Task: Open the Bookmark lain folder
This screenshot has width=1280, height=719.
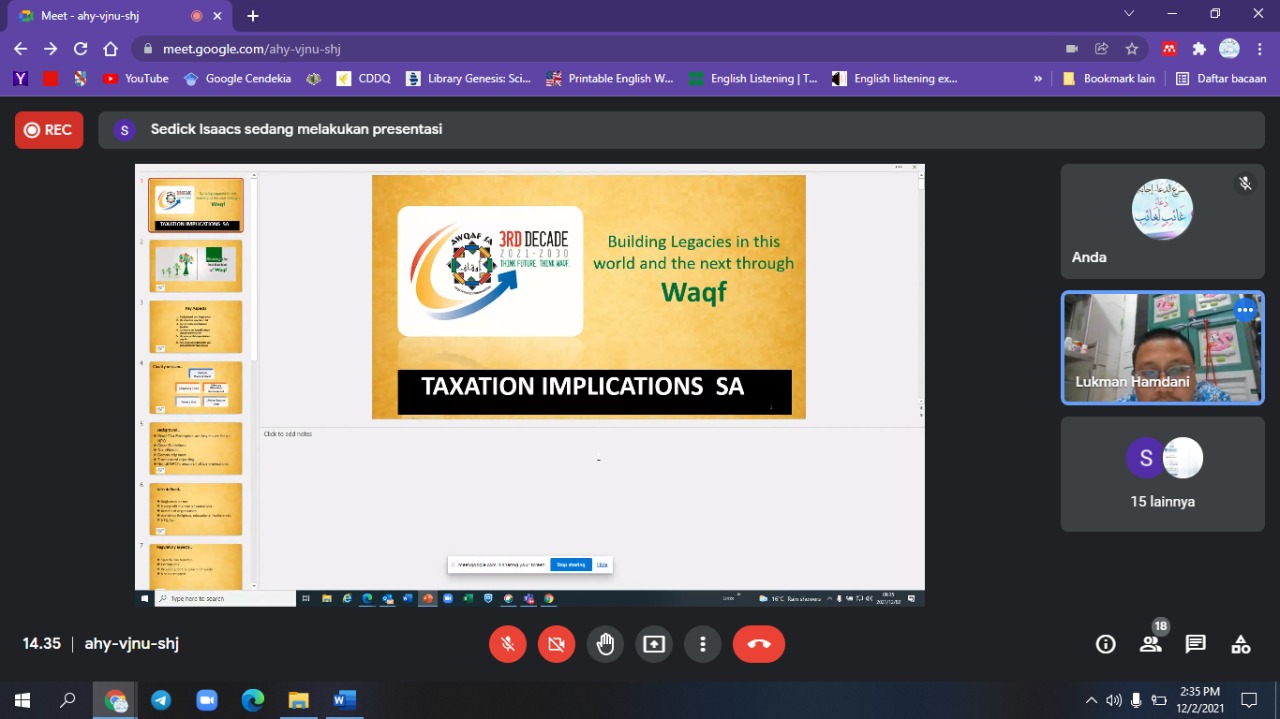Action: coord(1108,78)
